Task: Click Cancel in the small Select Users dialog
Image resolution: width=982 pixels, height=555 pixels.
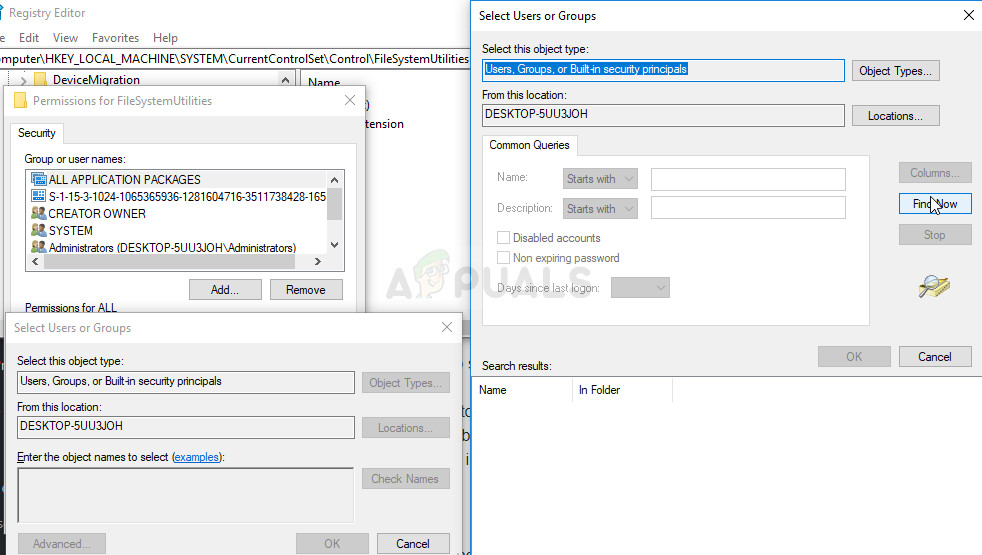Action: pyautogui.click(x=413, y=544)
